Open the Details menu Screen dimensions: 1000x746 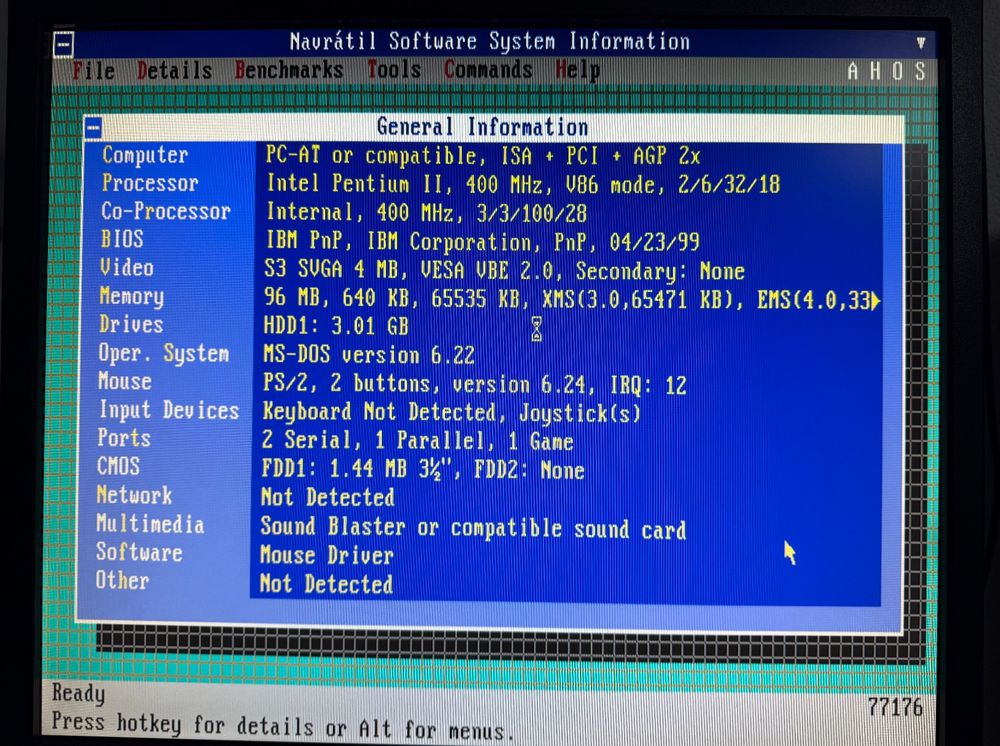[174, 70]
